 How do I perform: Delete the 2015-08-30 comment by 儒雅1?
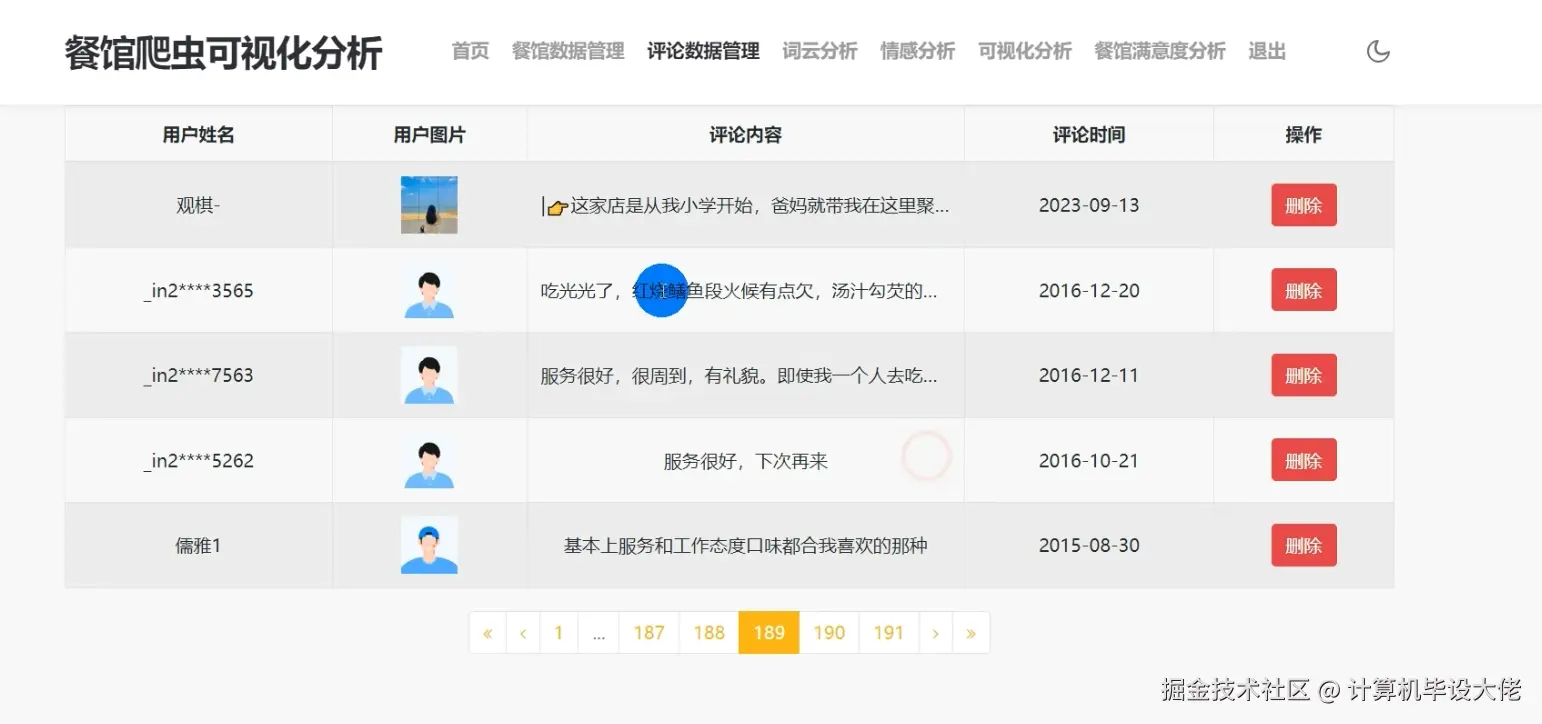1303,545
